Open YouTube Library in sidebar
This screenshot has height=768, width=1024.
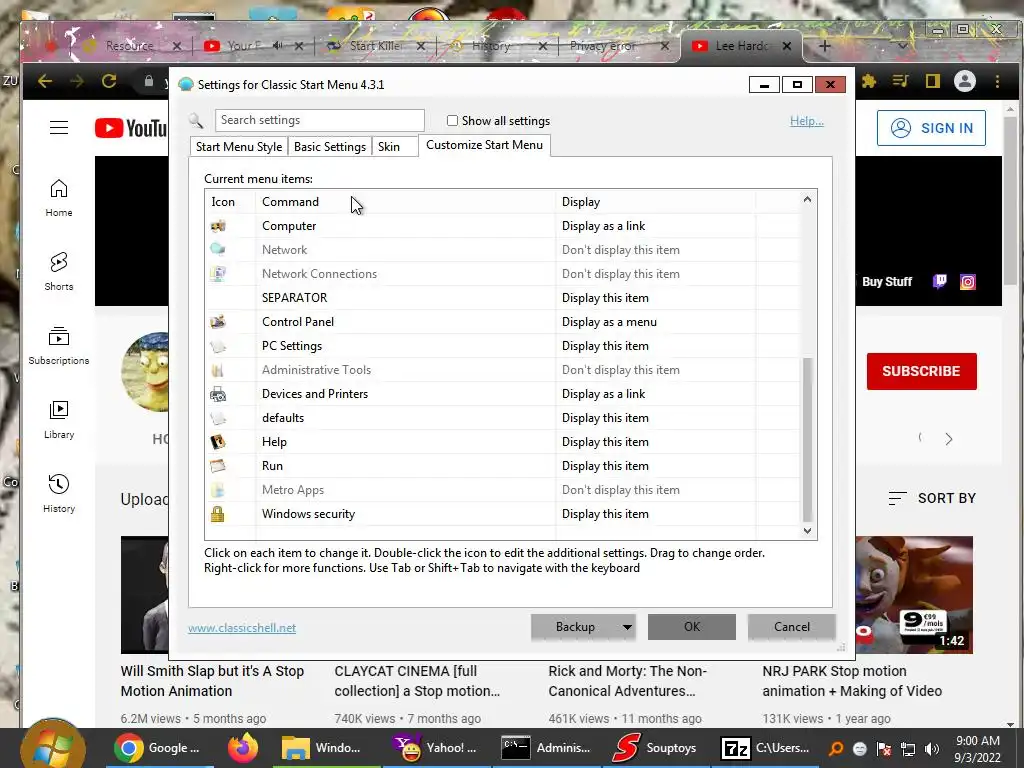(59, 420)
